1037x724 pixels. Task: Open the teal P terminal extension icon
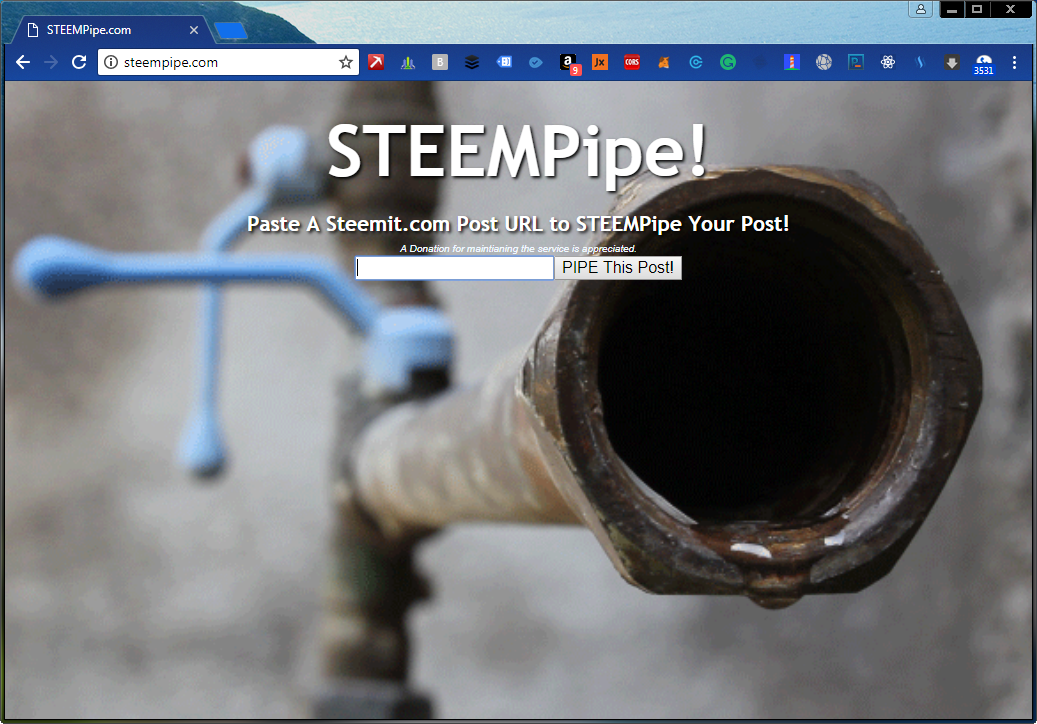tap(856, 62)
